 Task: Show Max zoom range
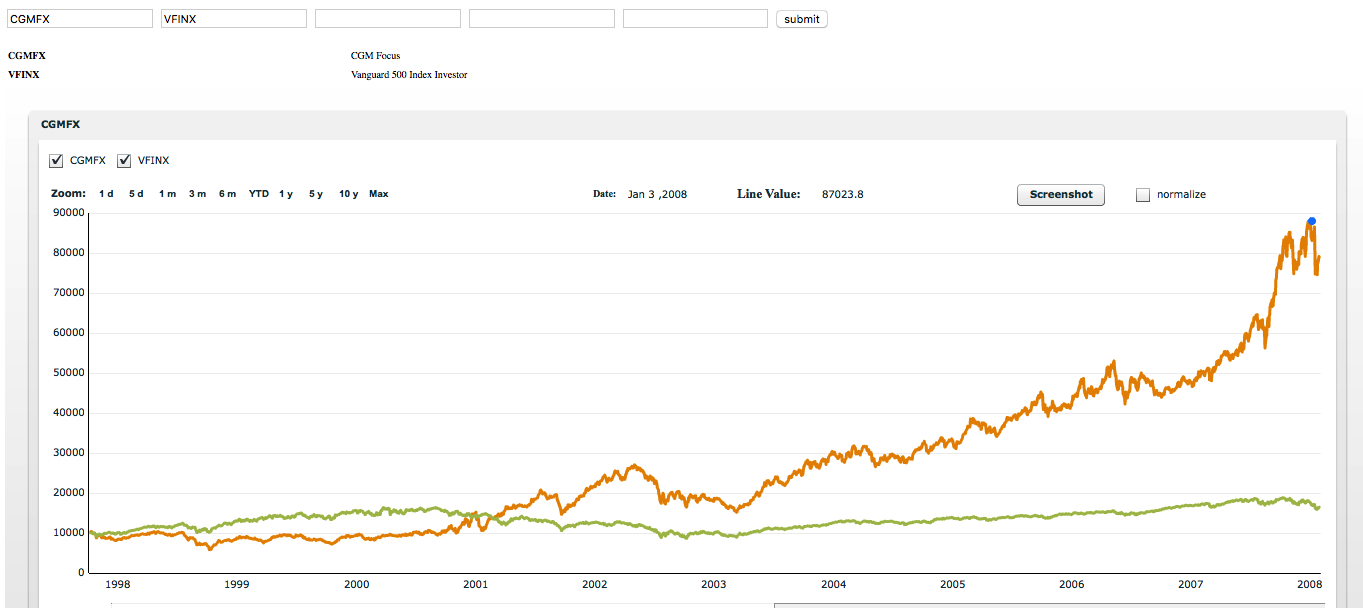click(378, 194)
